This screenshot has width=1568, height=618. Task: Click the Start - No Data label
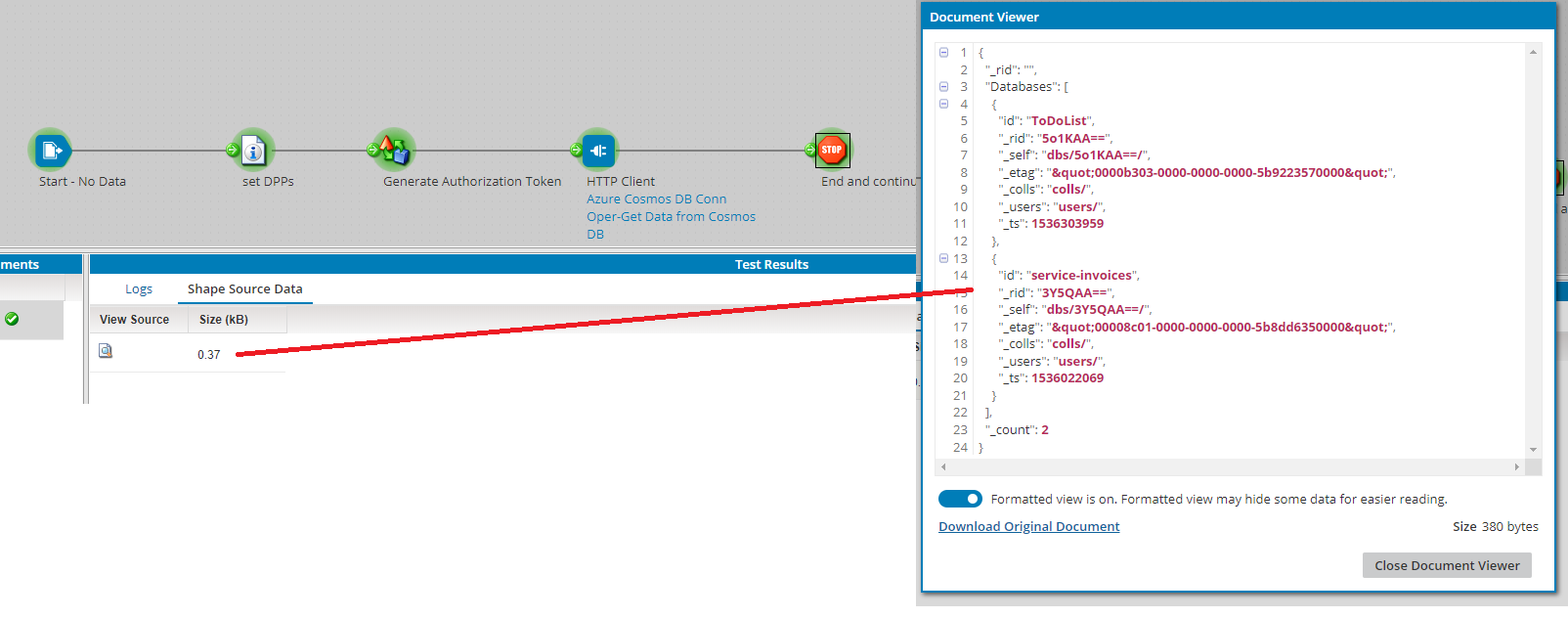82,182
